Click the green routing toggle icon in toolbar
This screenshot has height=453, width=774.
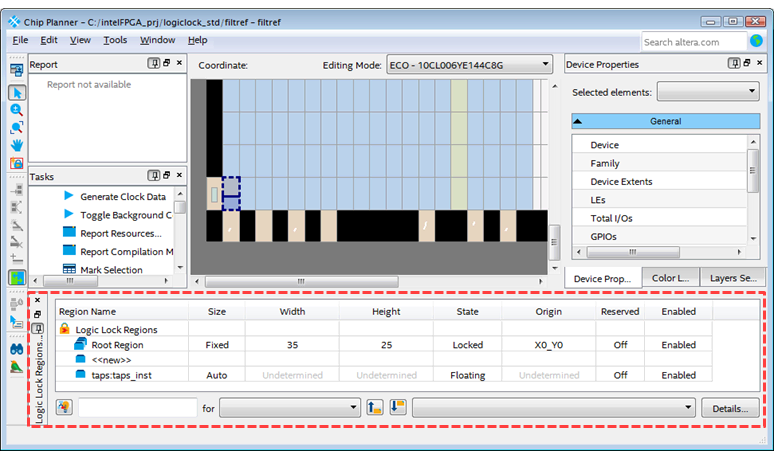click(16, 277)
